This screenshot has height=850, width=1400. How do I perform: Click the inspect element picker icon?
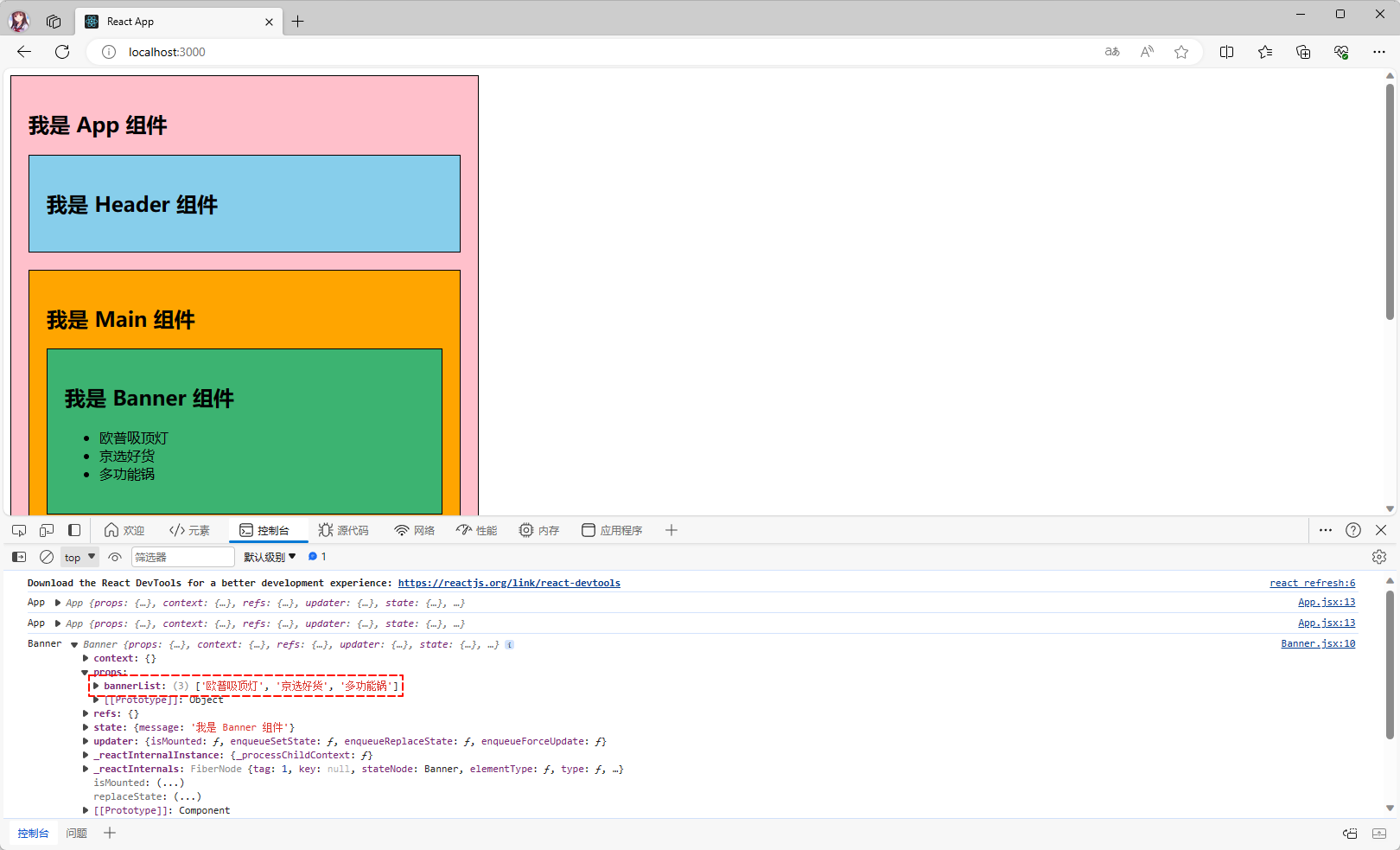click(19, 530)
